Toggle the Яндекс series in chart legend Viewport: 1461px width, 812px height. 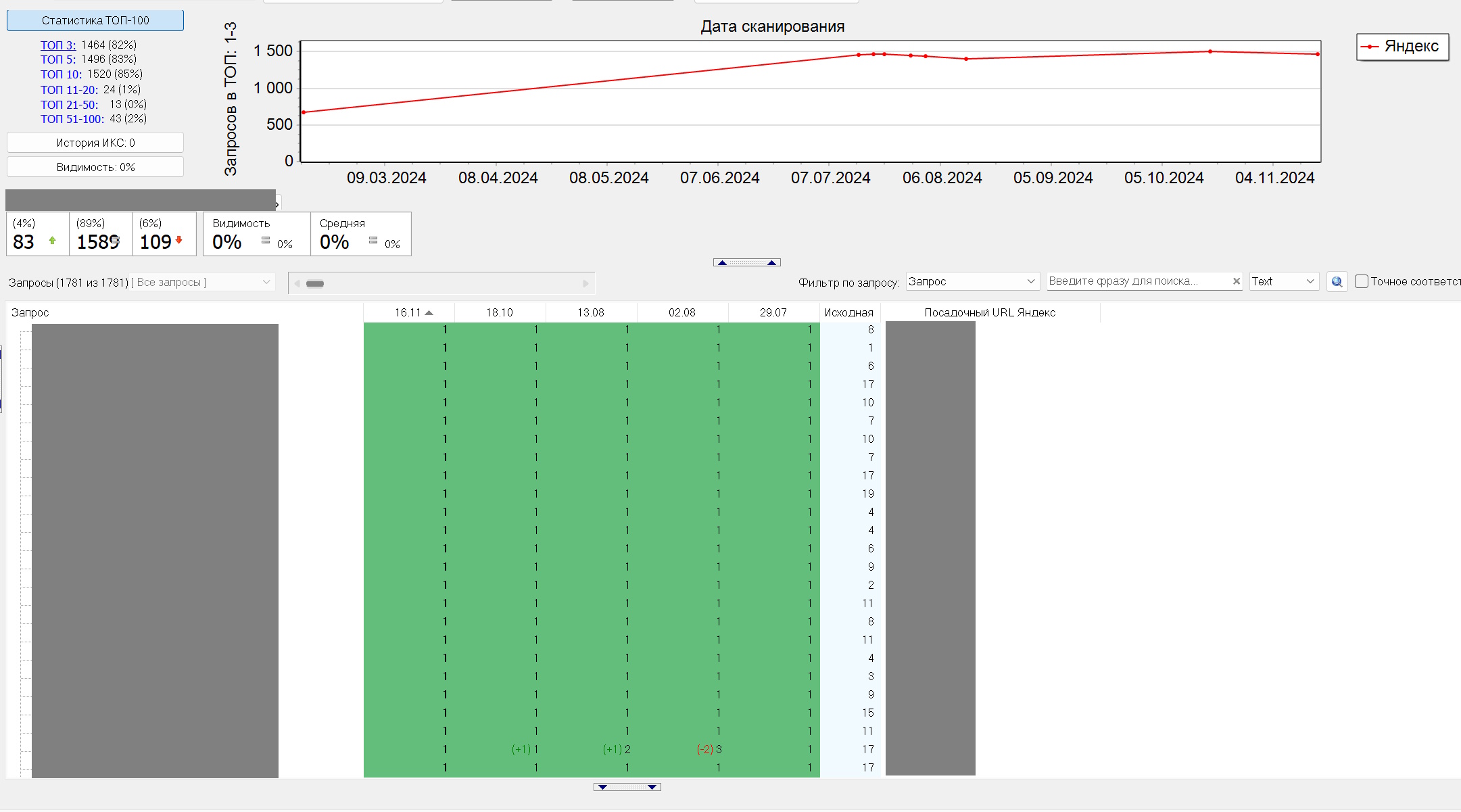[1402, 47]
